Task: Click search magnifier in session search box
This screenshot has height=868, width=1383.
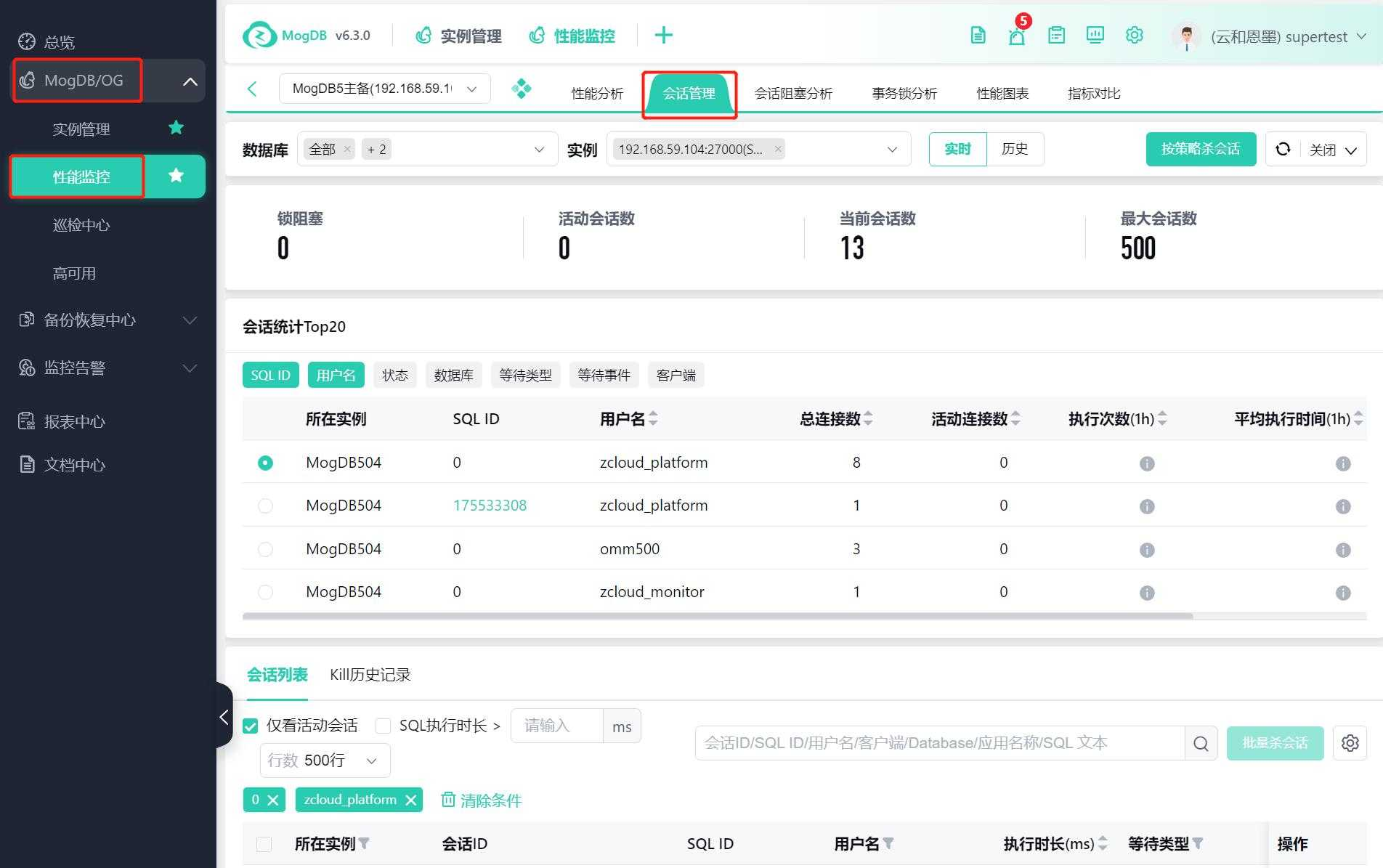Action: [x=1201, y=743]
